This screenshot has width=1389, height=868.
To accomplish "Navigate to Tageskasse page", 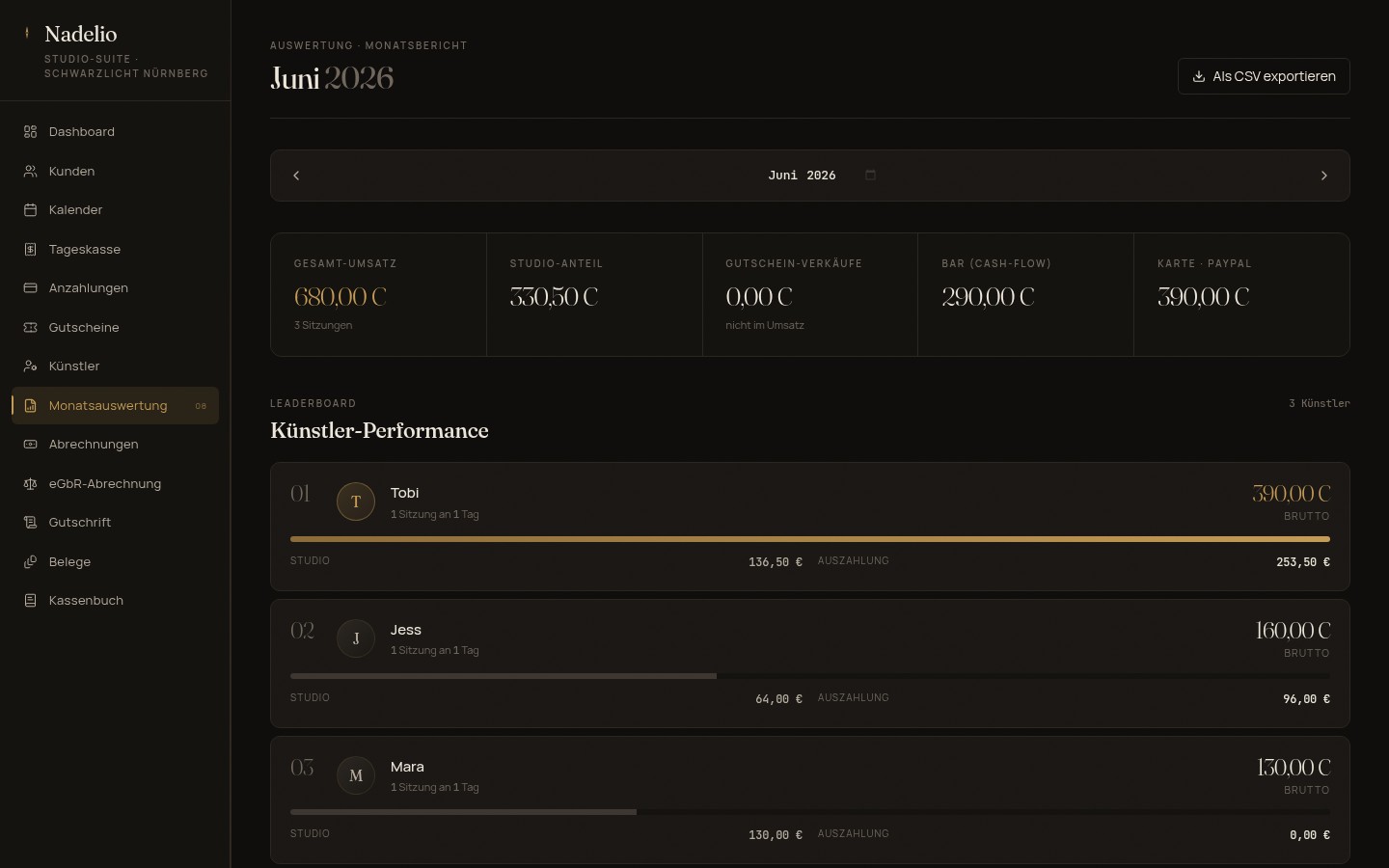I will click(x=115, y=249).
